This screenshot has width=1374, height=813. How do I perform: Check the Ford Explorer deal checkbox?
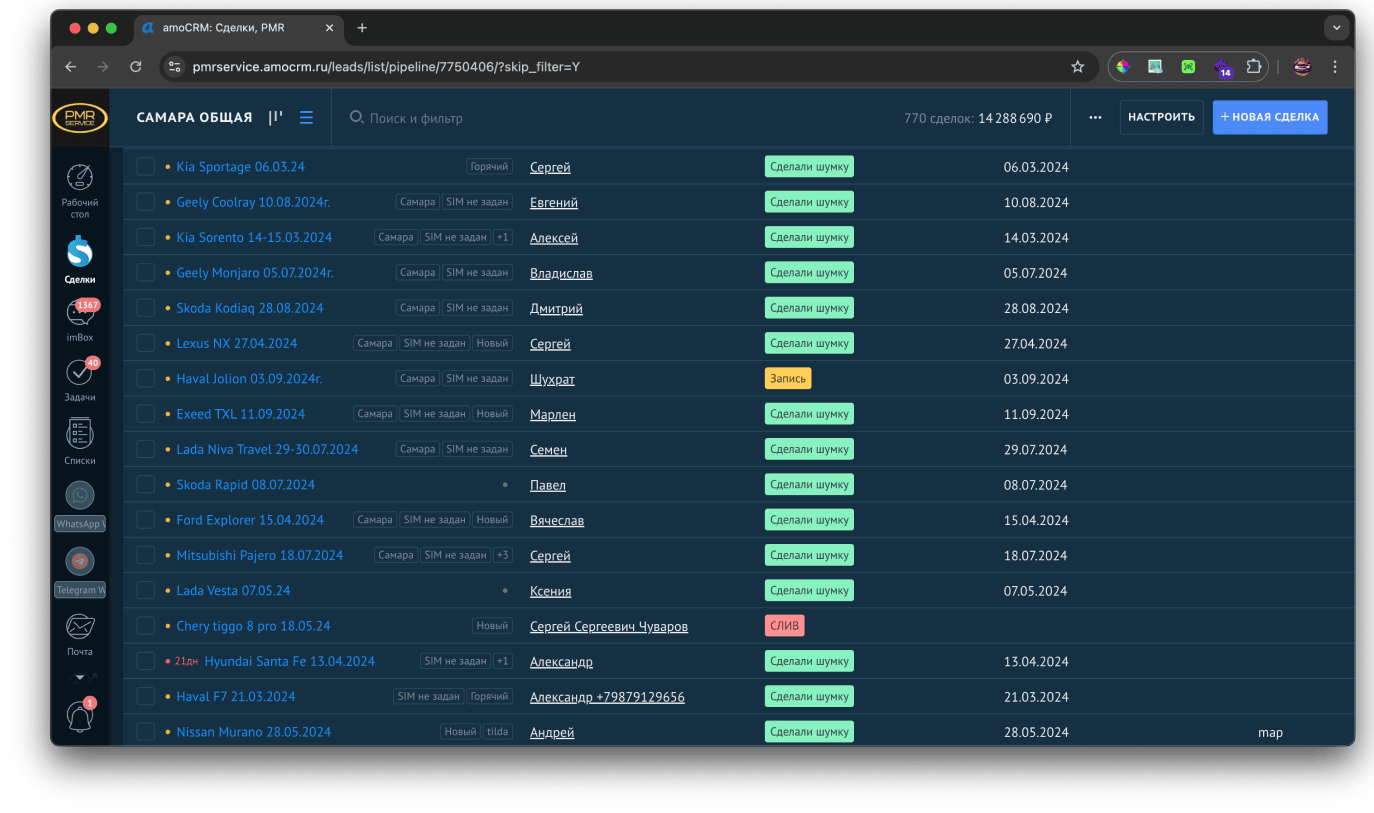tap(146, 520)
